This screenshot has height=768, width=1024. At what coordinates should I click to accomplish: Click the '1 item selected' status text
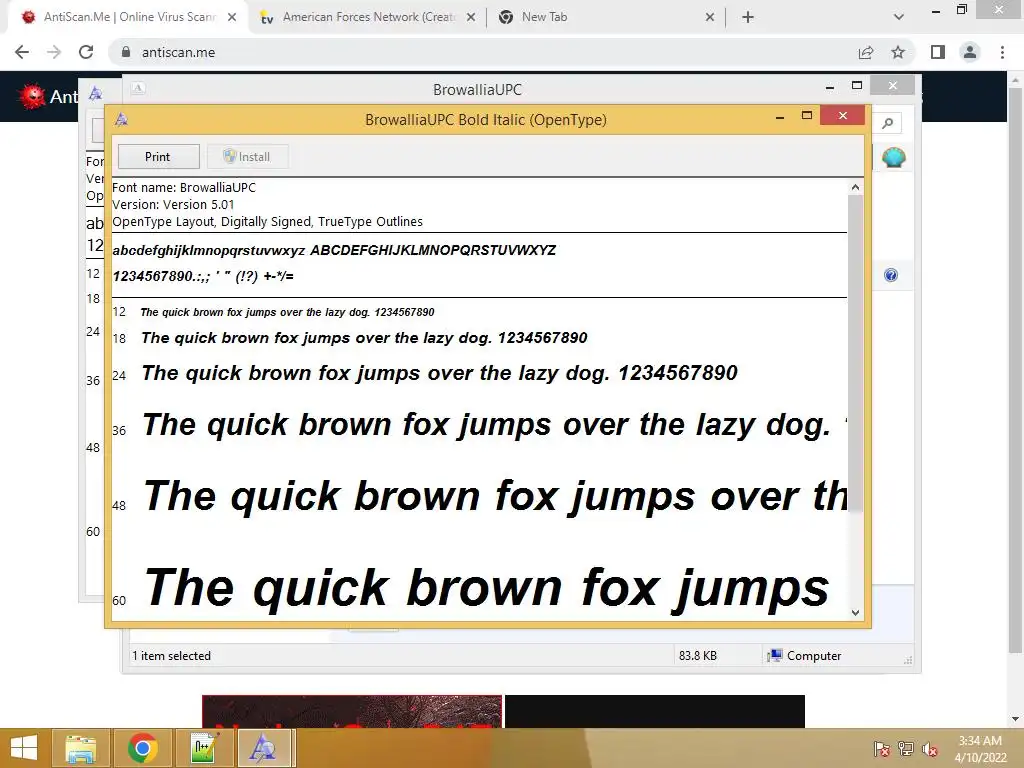click(171, 656)
